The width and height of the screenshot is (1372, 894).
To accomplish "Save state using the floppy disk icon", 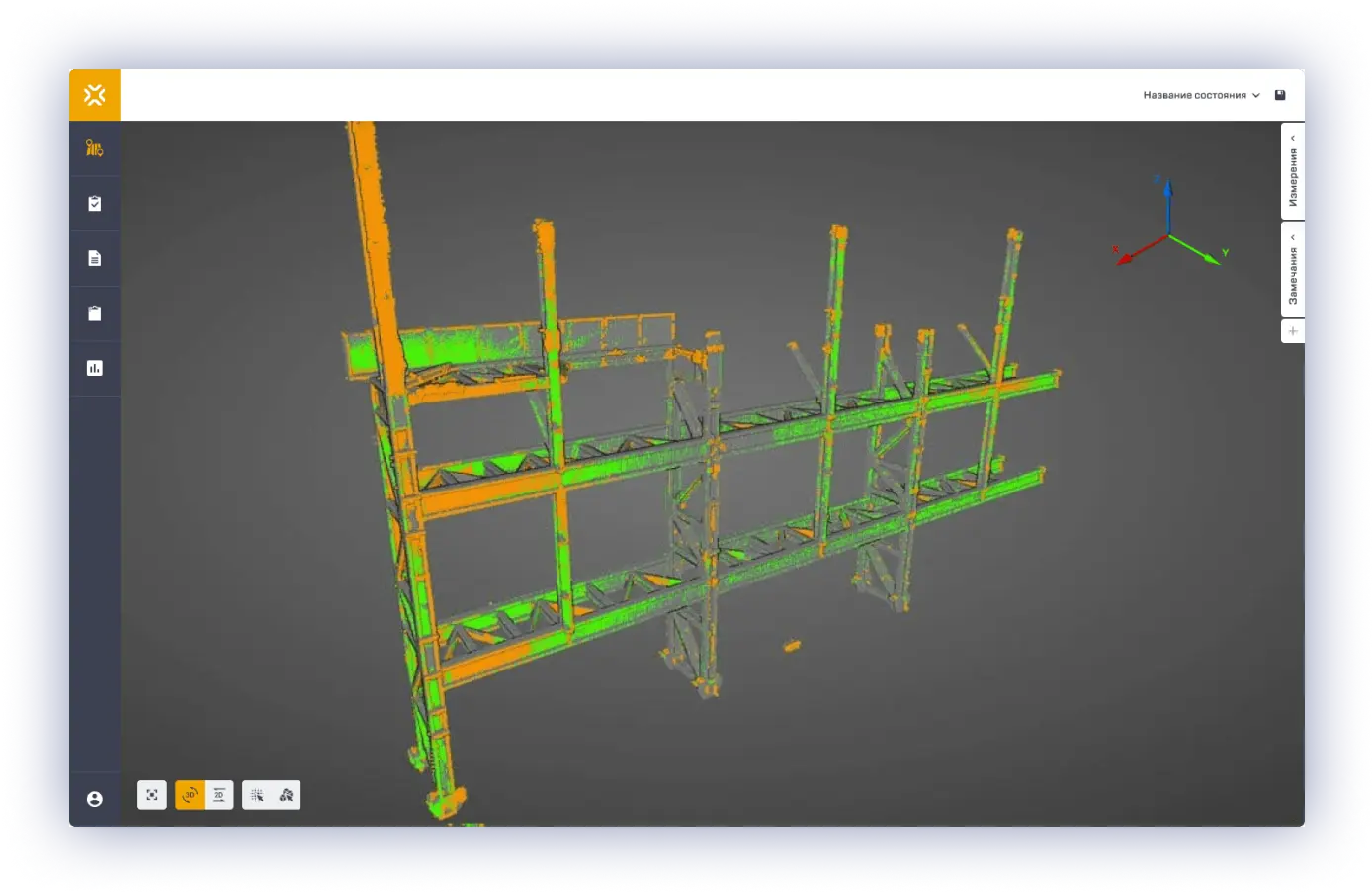I will [x=1280, y=95].
